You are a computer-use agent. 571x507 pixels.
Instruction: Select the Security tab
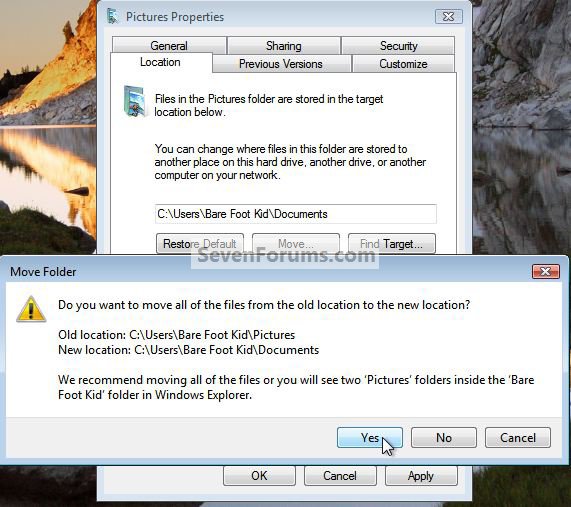(x=398, y=46)
